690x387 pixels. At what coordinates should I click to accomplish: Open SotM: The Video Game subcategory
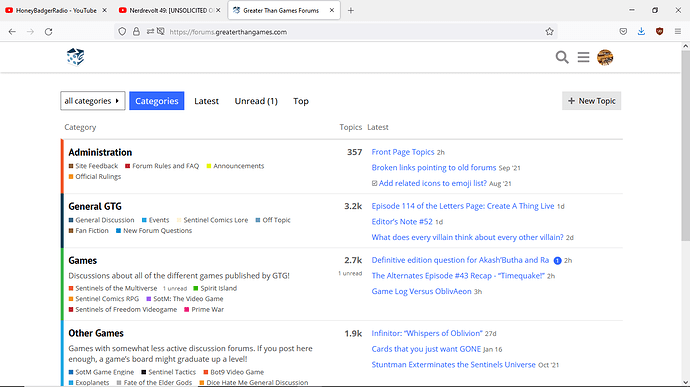[x=185, y=299]
